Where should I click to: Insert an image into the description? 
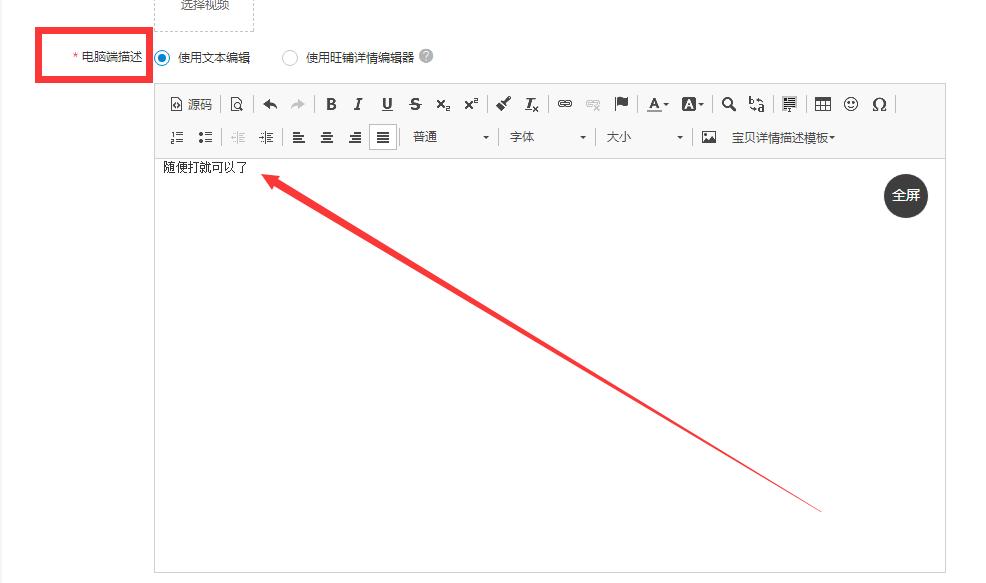[709, 137]
